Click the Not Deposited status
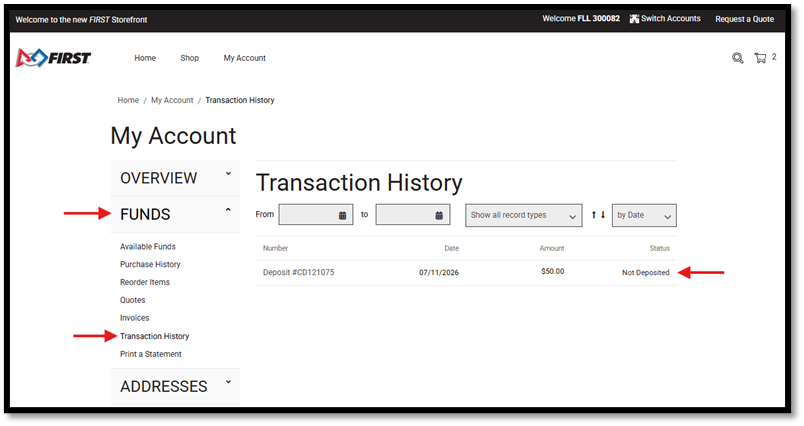The height and width of the screenshot is (426, 804). (x=646, y=273)
